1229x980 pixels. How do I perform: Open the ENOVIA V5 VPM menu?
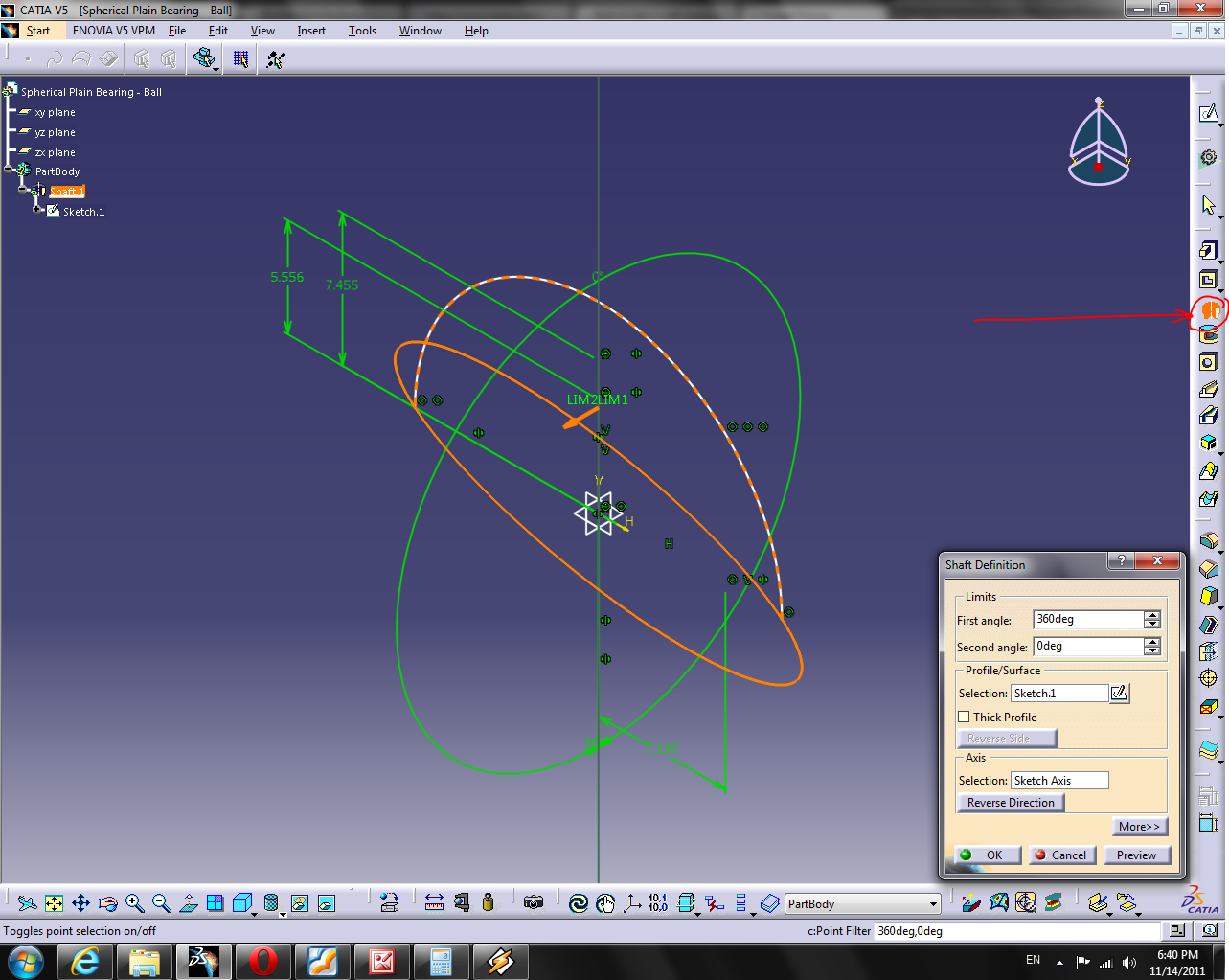tap(114, 31)
